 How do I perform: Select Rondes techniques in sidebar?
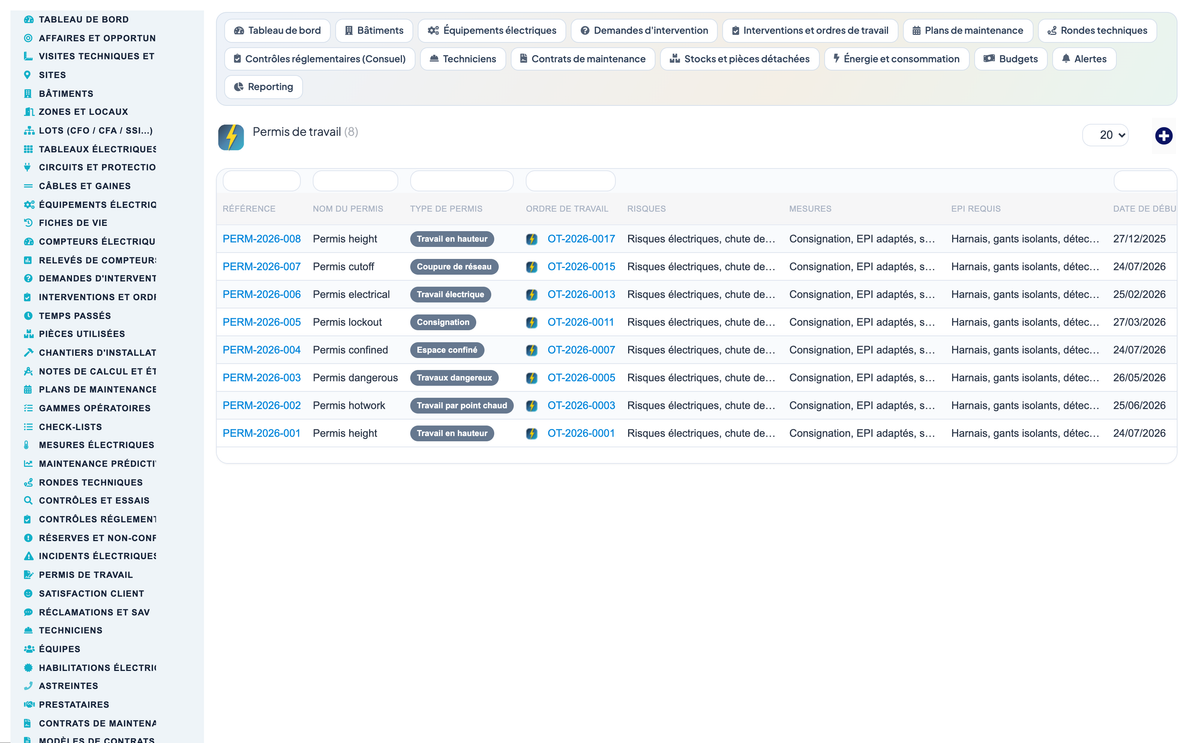coord(91,482)
